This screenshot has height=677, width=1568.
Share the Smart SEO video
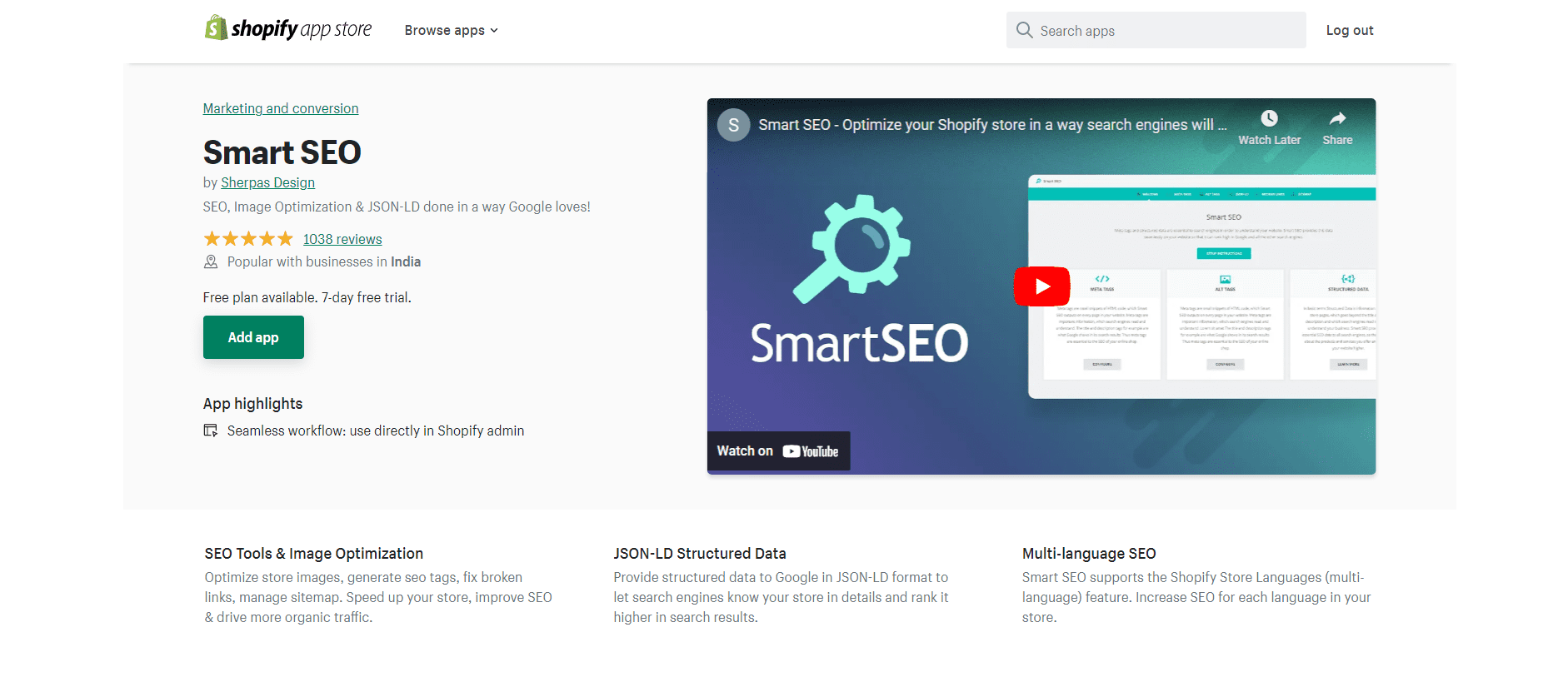tap(1337, 127)
